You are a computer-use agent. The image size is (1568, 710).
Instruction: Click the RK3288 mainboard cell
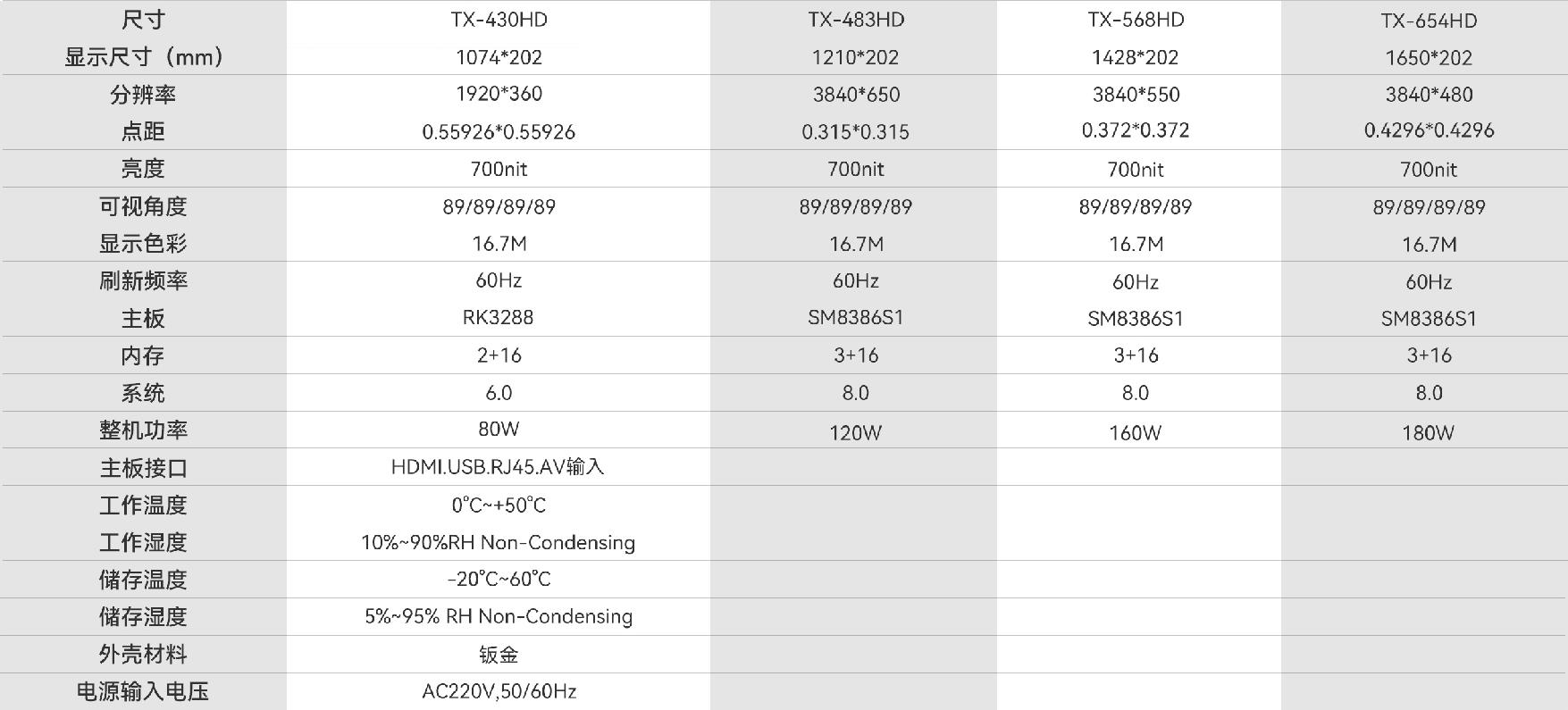[x=499, y=317]
